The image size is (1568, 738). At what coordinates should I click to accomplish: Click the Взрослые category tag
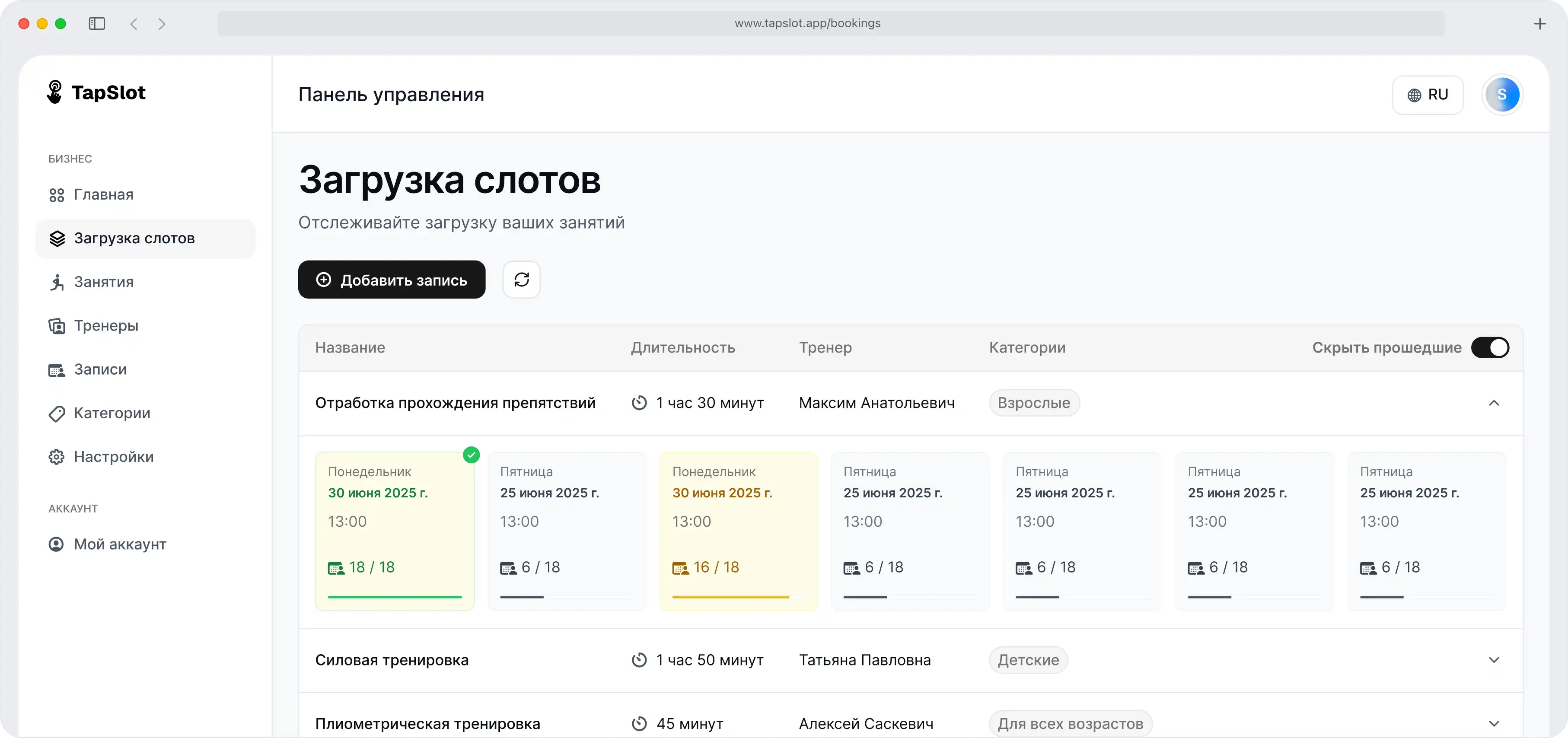click(1034, 404)
